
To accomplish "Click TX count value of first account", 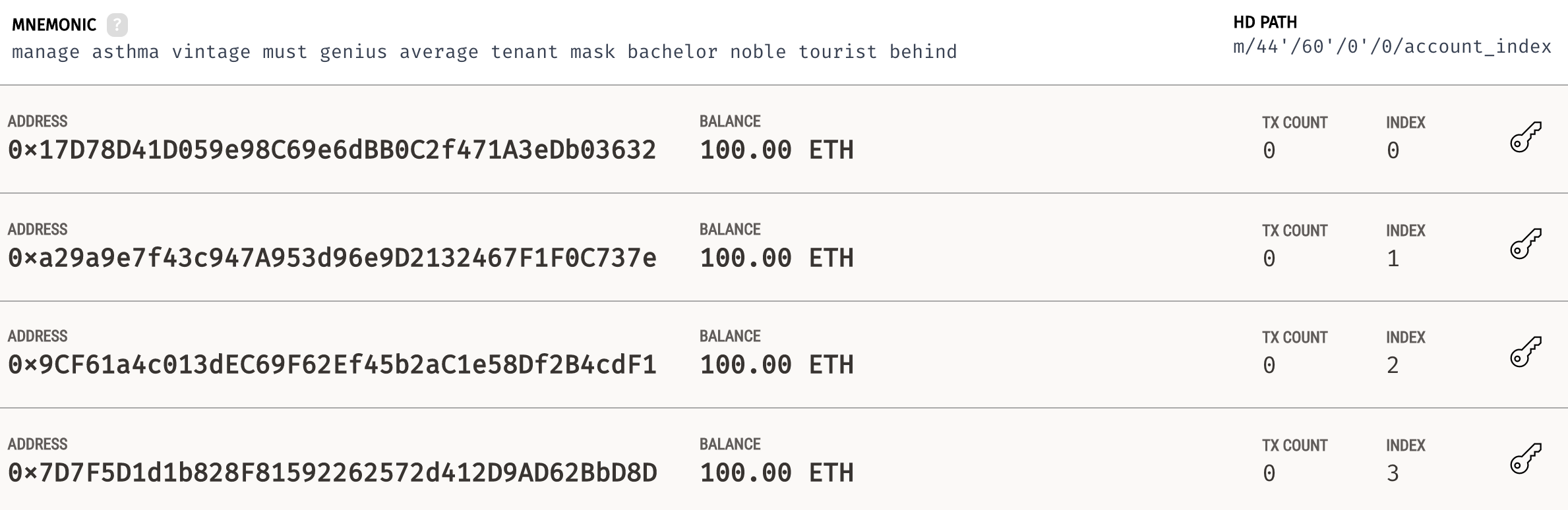I will click(x=1269, y=151).
